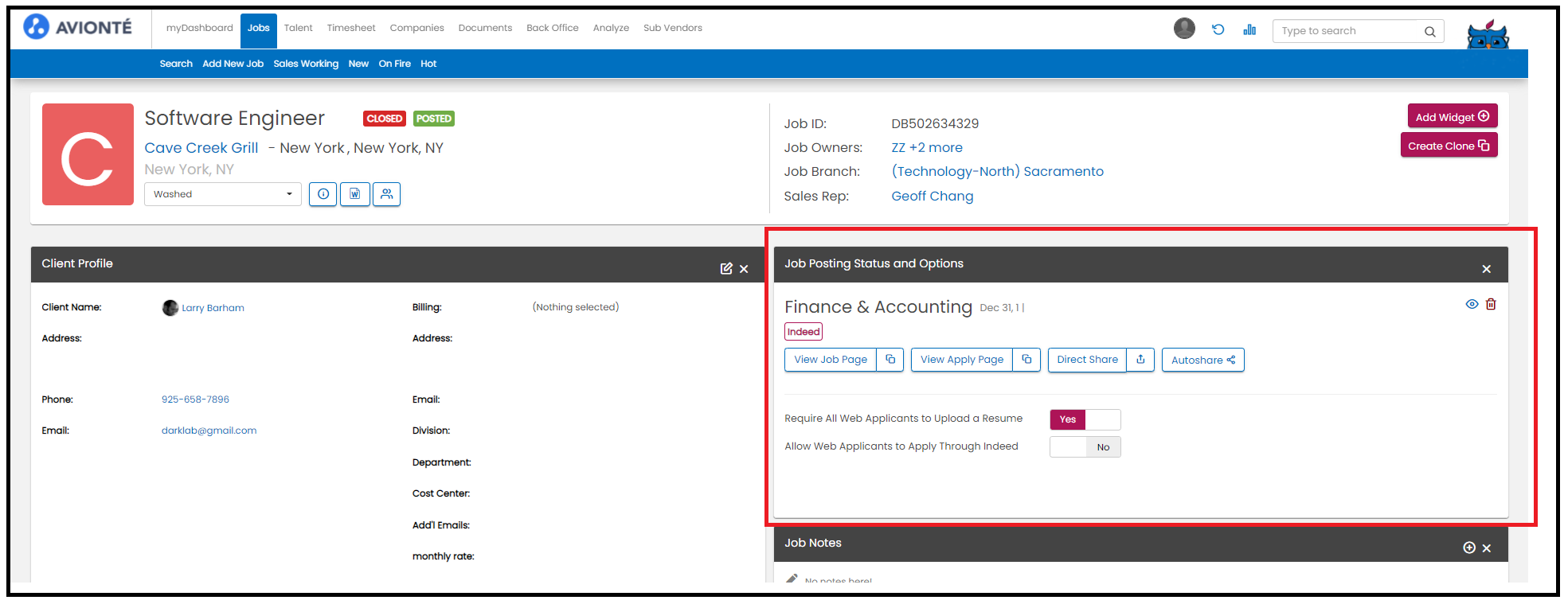Image resolution: width=1568 pixels, height=604 pixels.
Task: Open the Geoff Chang sales rep link
Action: point(932,196)
